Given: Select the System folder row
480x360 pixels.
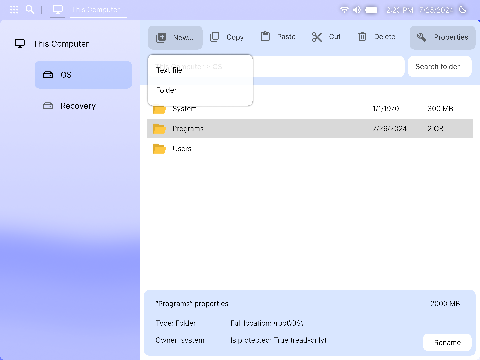Looking at the screenshot, I should 310,109.
